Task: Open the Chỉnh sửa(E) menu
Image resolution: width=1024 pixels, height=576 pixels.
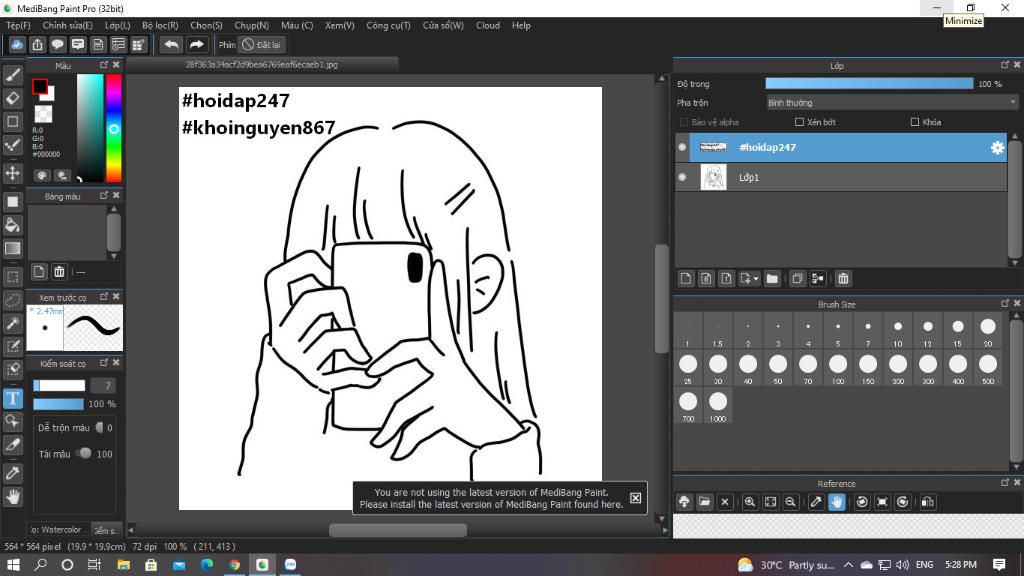Action: [67, 25]
